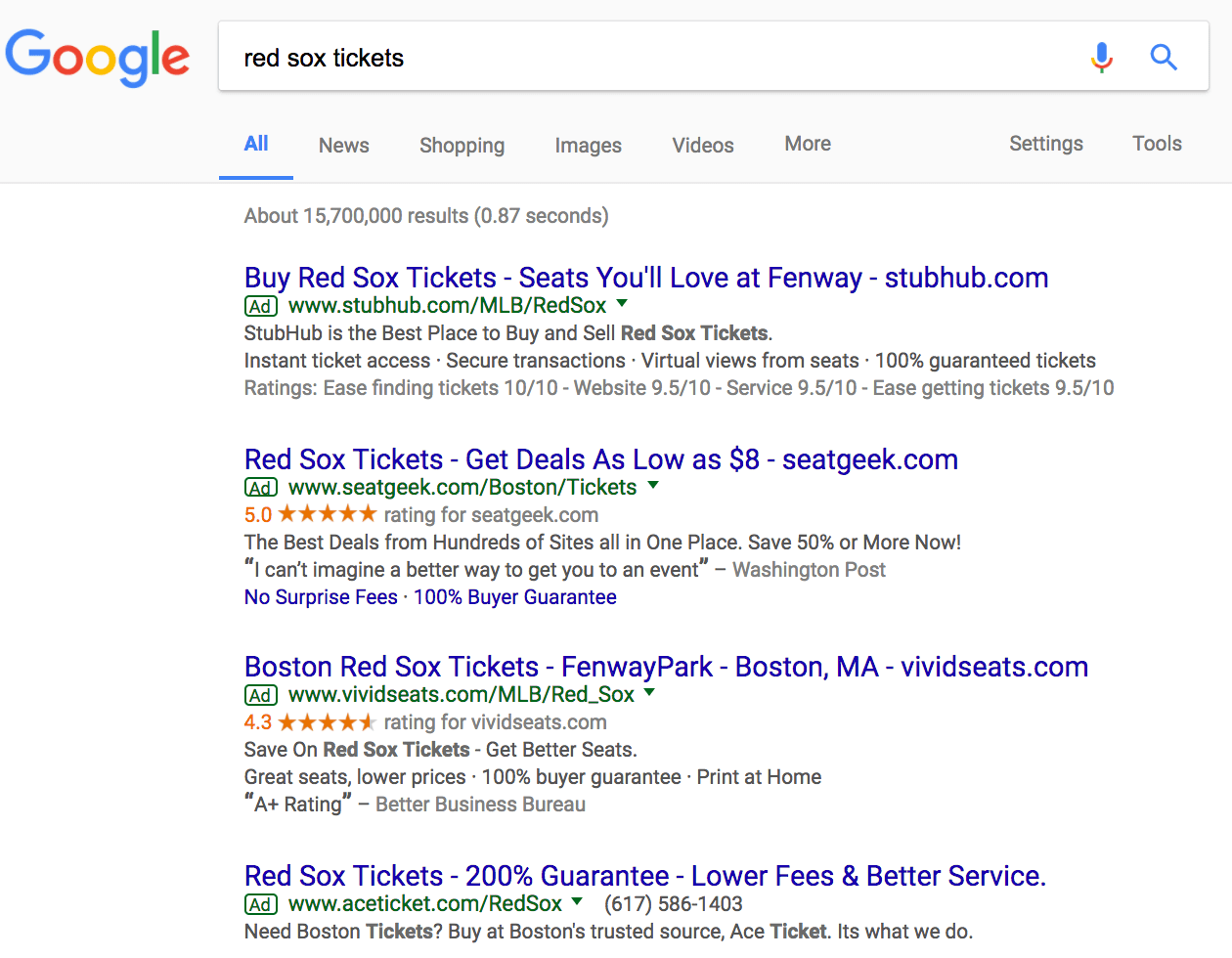Open the StubHub Buy Red Sox Tickets link
This screenshot has width=1232, height=958.
tap(645, 278)
